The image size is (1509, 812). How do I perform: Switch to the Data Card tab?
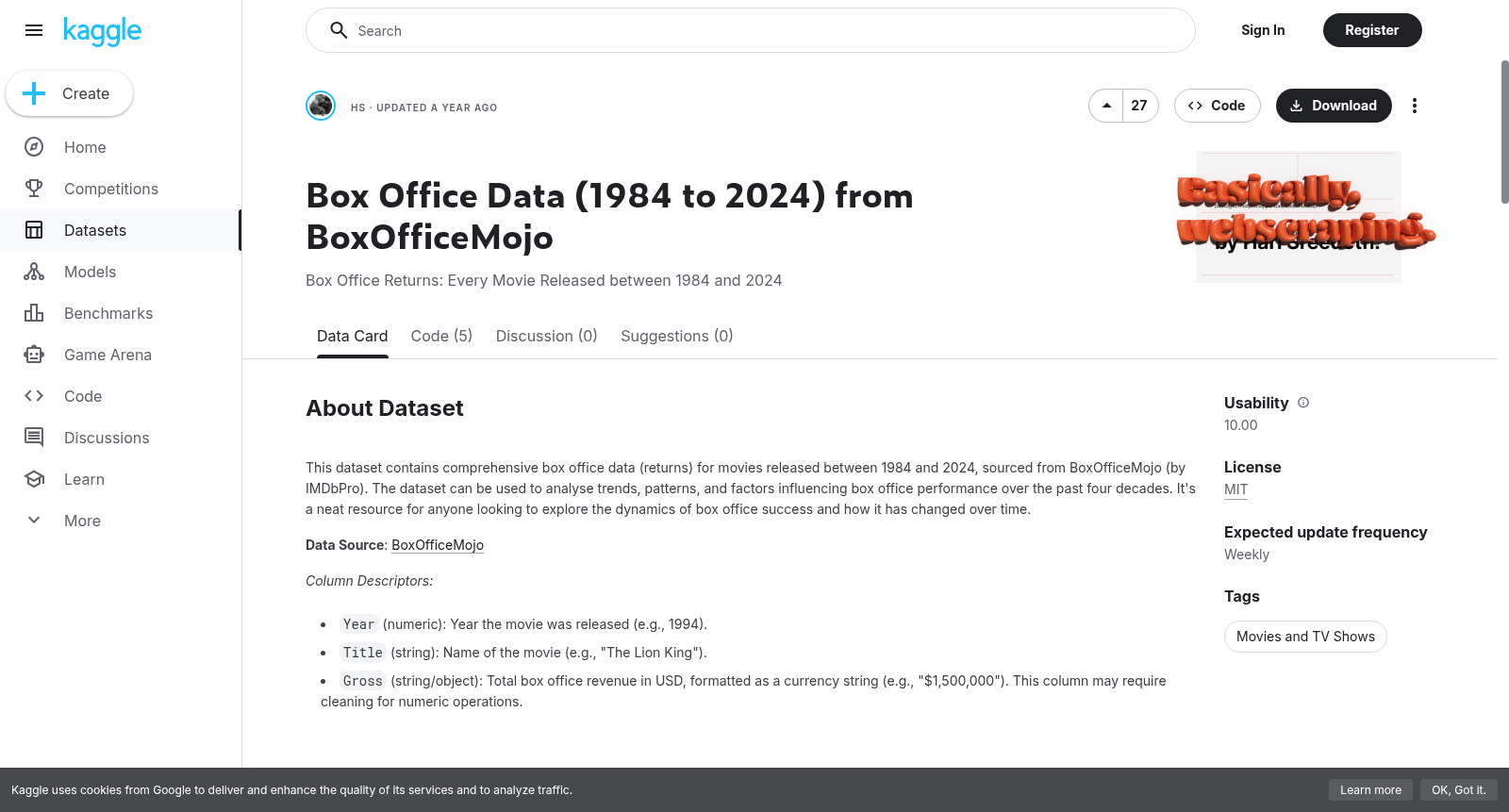point(353,336)
